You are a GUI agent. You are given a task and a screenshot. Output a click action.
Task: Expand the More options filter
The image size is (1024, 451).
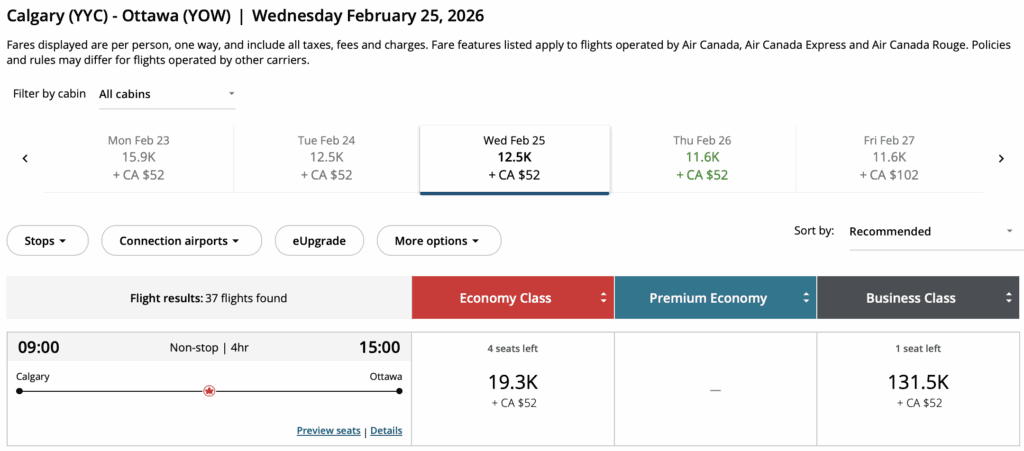tap(438, 241)
